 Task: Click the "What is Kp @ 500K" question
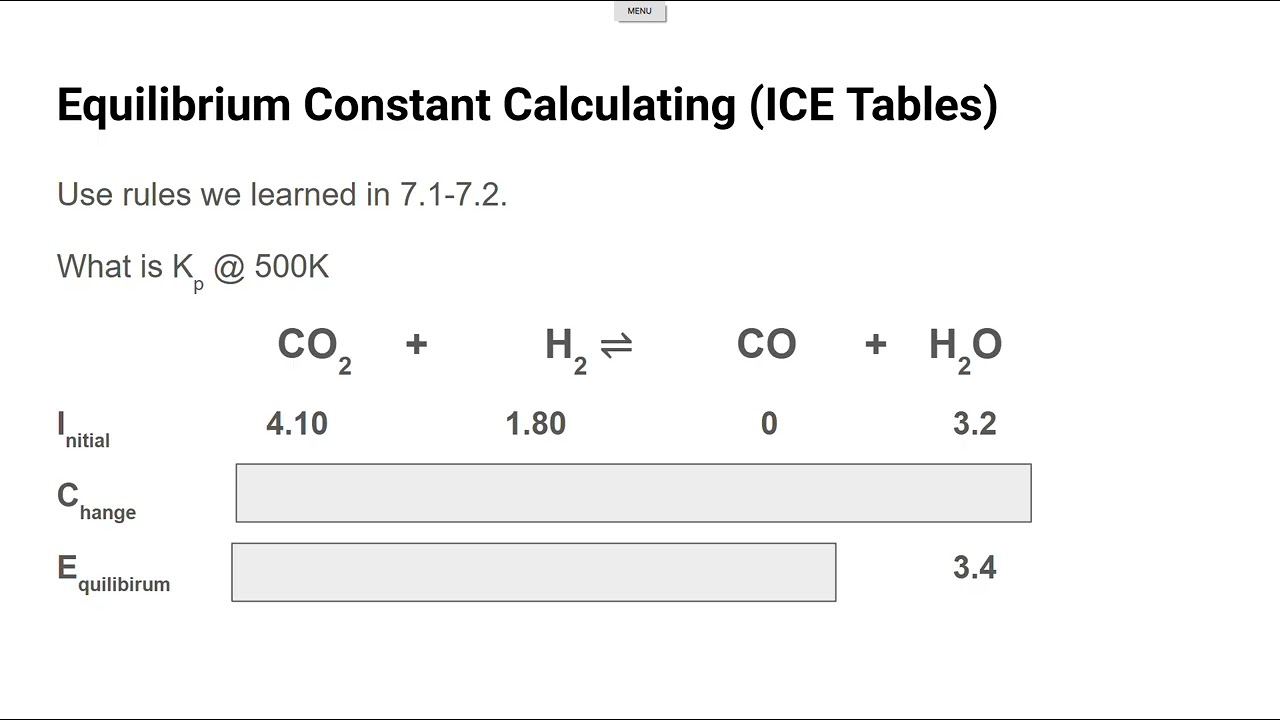click(x=193, y=267)
